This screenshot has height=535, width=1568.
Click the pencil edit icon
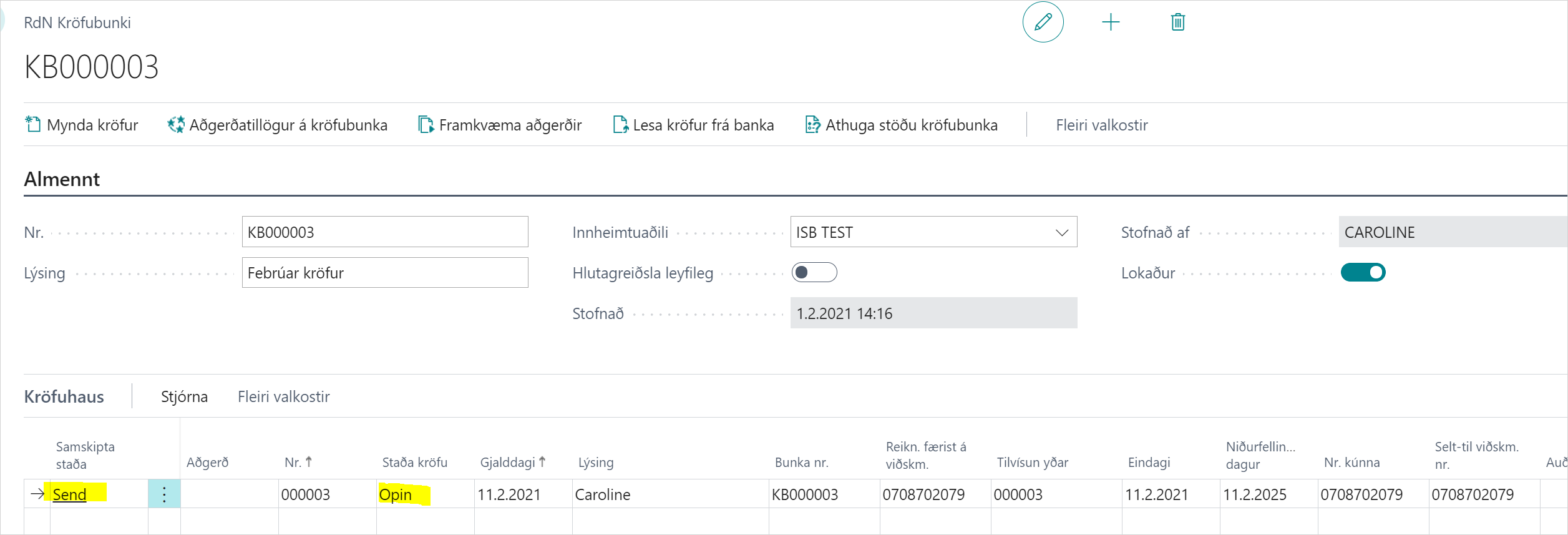(x=1043, y=22)
